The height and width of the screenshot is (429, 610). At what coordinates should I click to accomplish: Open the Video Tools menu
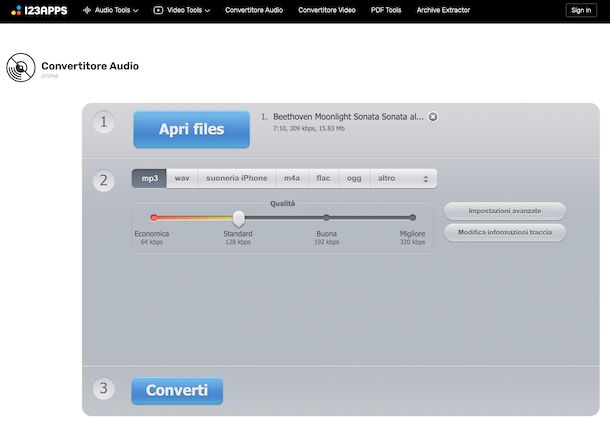point(182,10)
